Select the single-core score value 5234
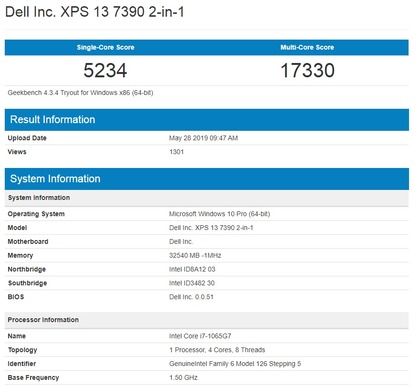 pyautogui.click(x=105, y=70)
